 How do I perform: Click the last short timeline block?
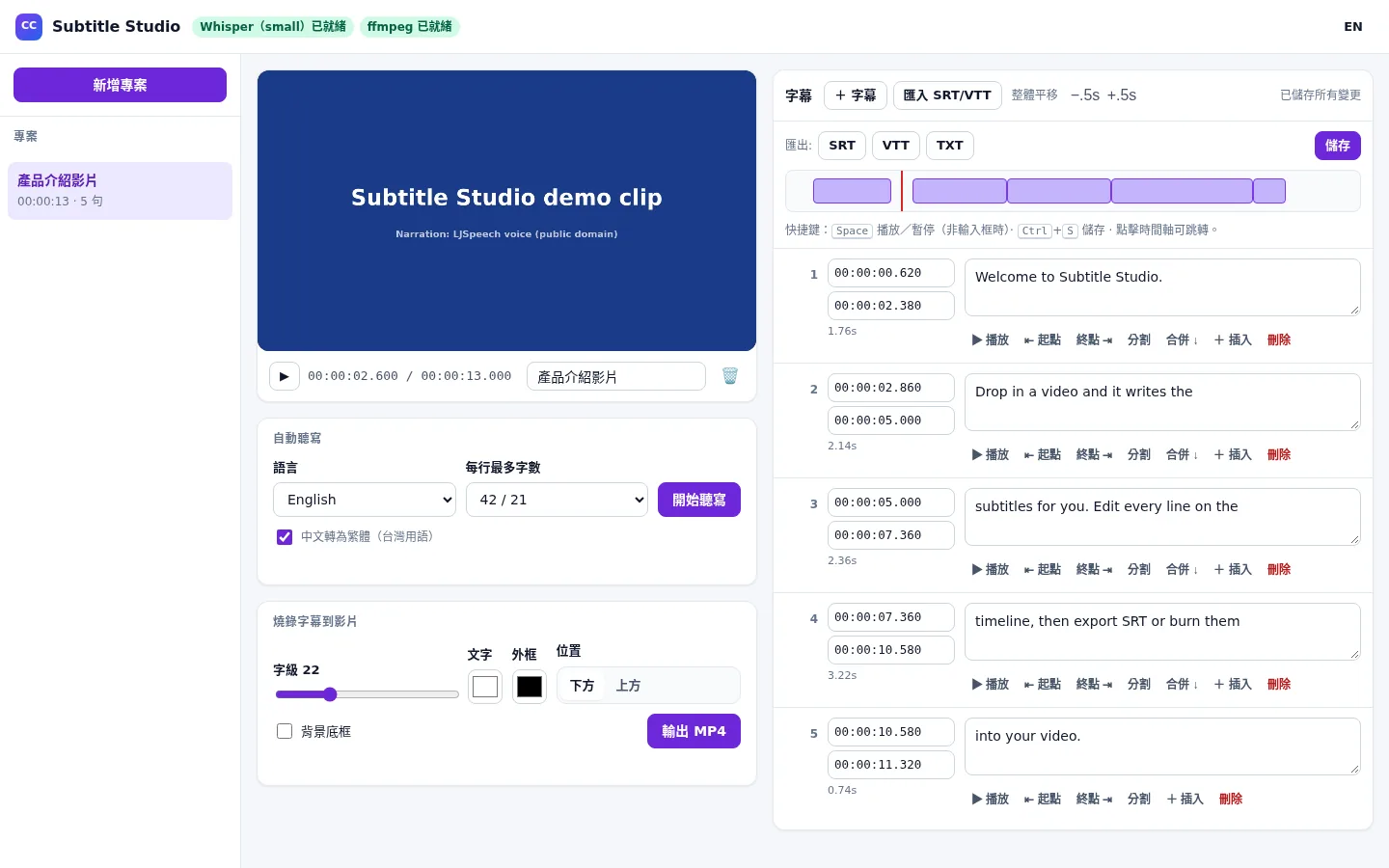point(1269,191)
